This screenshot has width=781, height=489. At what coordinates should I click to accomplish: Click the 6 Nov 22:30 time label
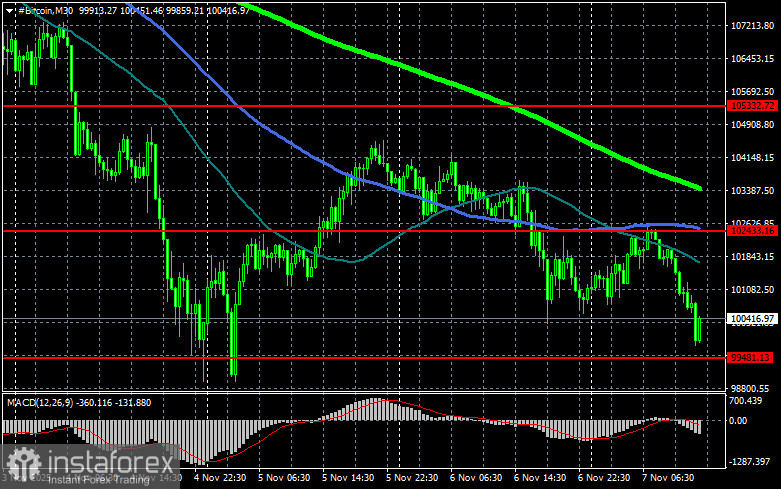[604, 478]
